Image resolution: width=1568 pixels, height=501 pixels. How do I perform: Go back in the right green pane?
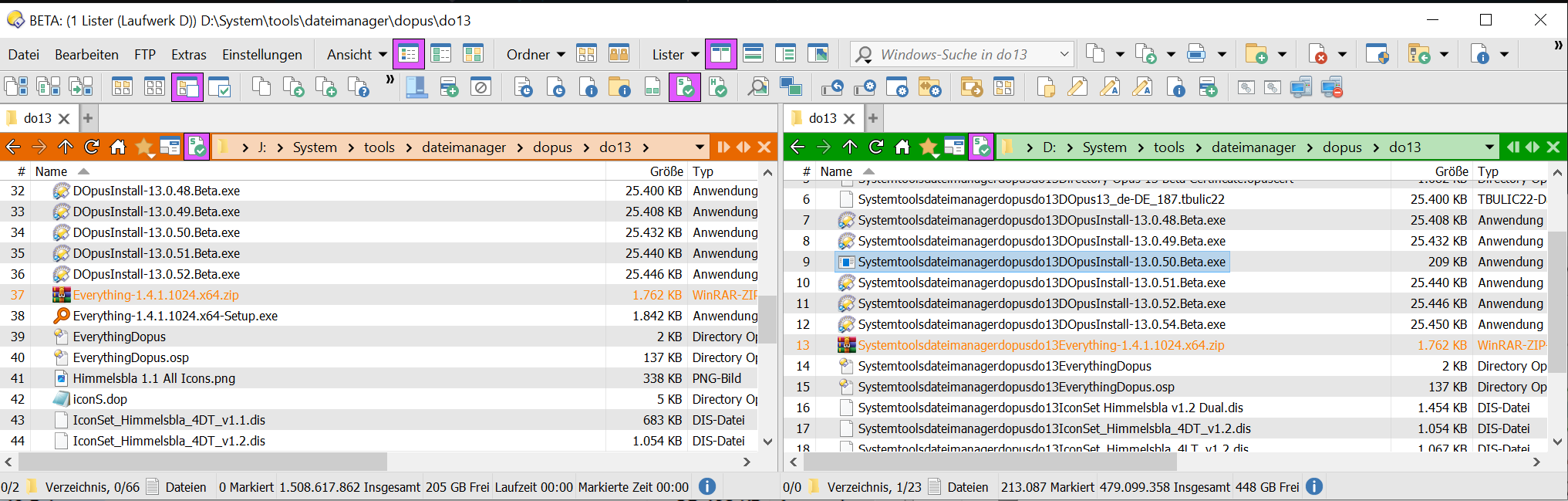pyautogui.click(x=797, y=147)
